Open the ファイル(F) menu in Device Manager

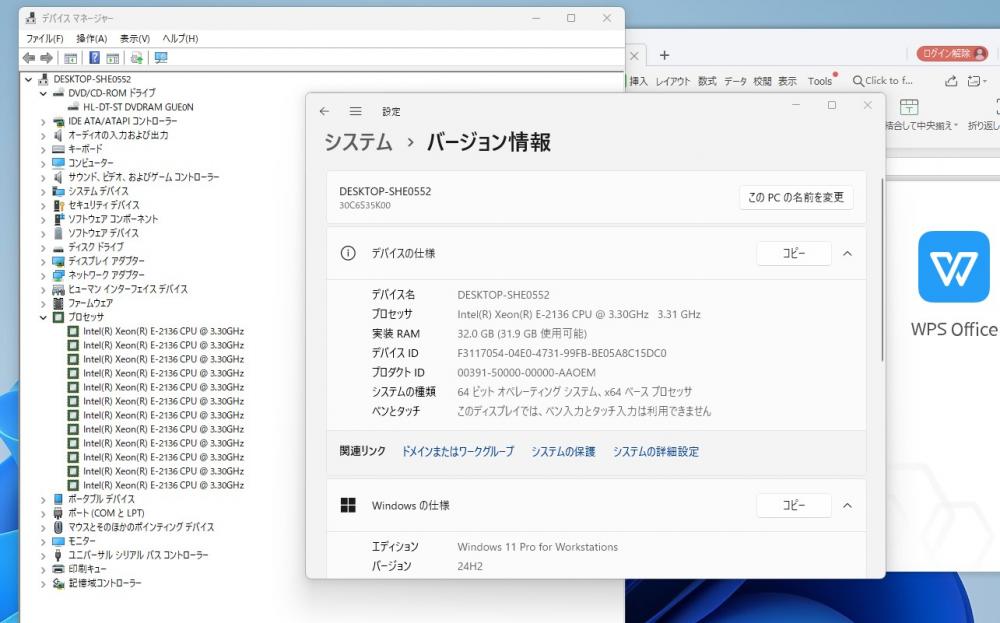pos(45,39)
